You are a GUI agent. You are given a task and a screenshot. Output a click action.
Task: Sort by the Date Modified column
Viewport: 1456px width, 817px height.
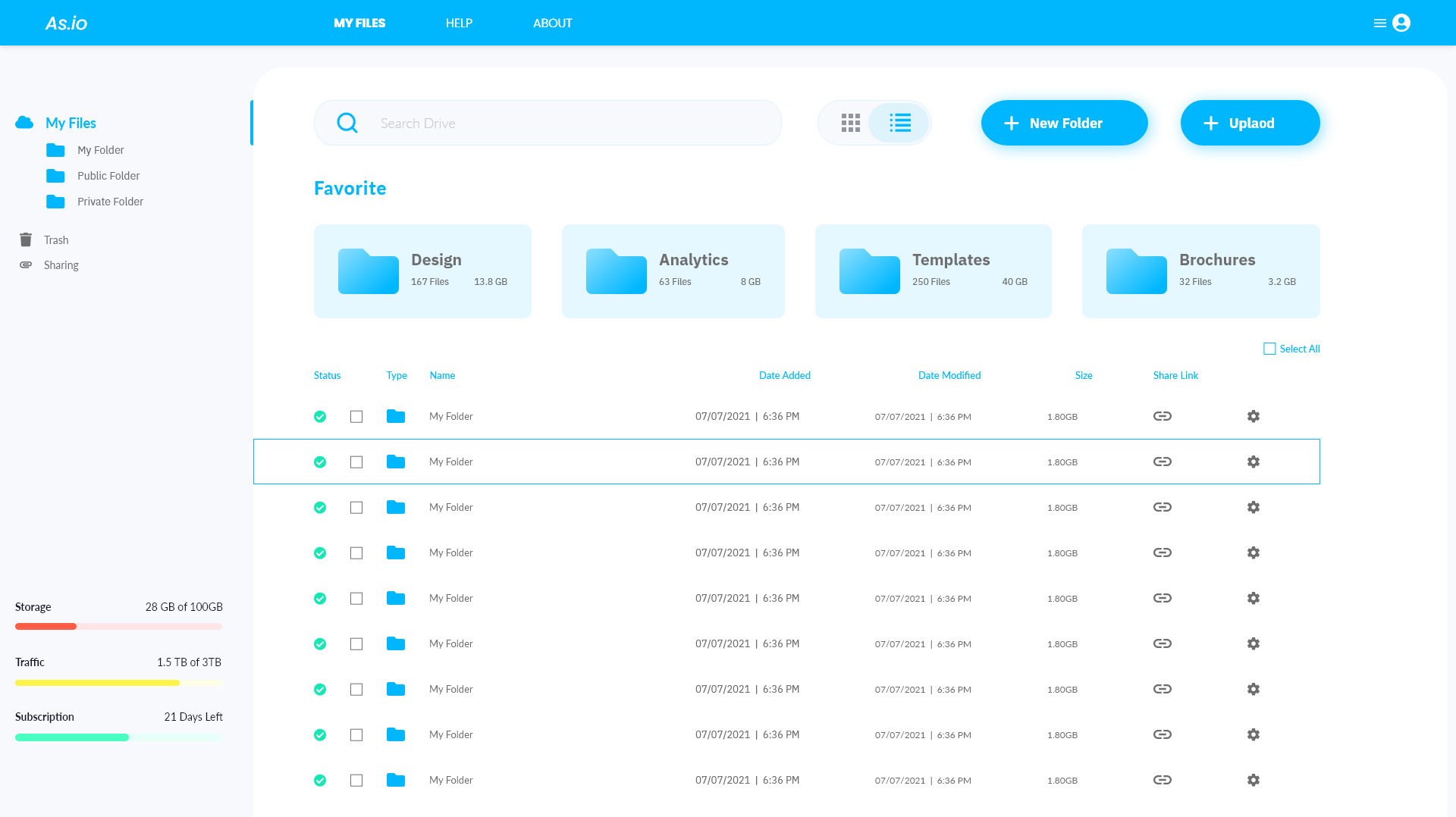point(949,375)
